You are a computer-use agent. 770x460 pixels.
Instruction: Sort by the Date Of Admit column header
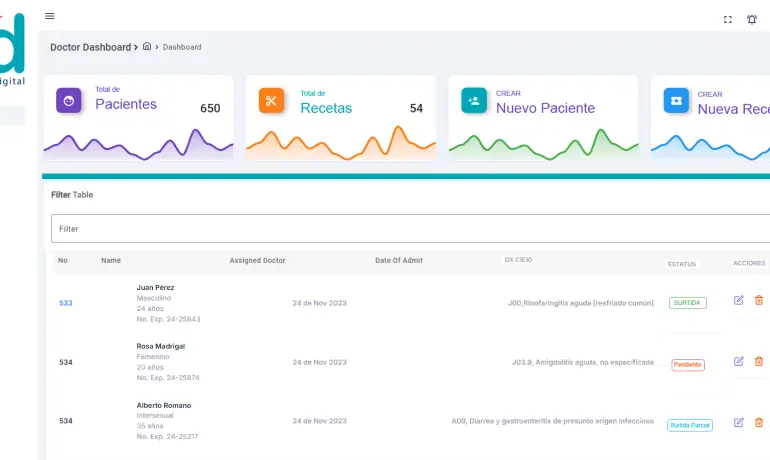point(398,261)
